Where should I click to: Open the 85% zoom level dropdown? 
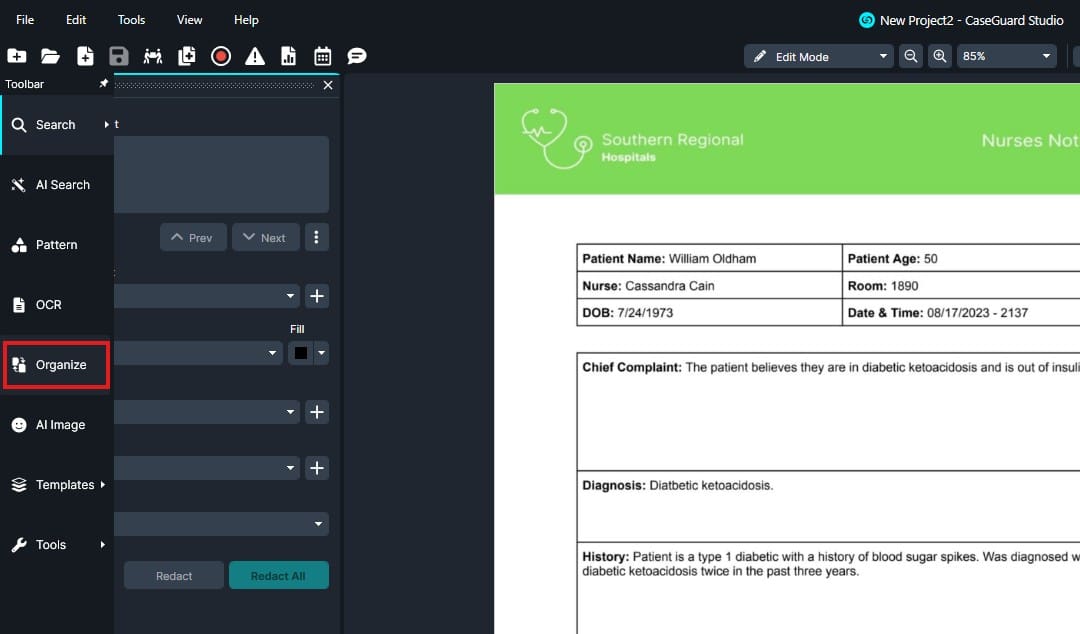(x=1006, y=56)
